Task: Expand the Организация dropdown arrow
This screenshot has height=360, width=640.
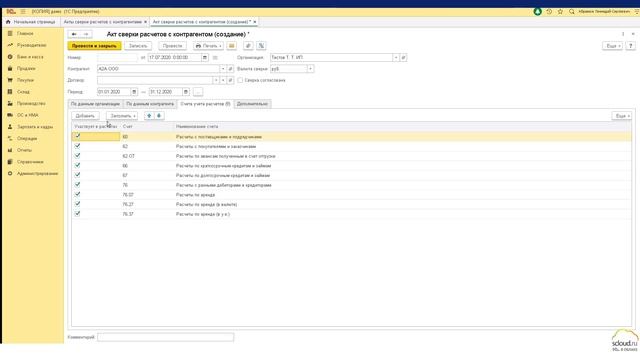Action: point(396,58)
